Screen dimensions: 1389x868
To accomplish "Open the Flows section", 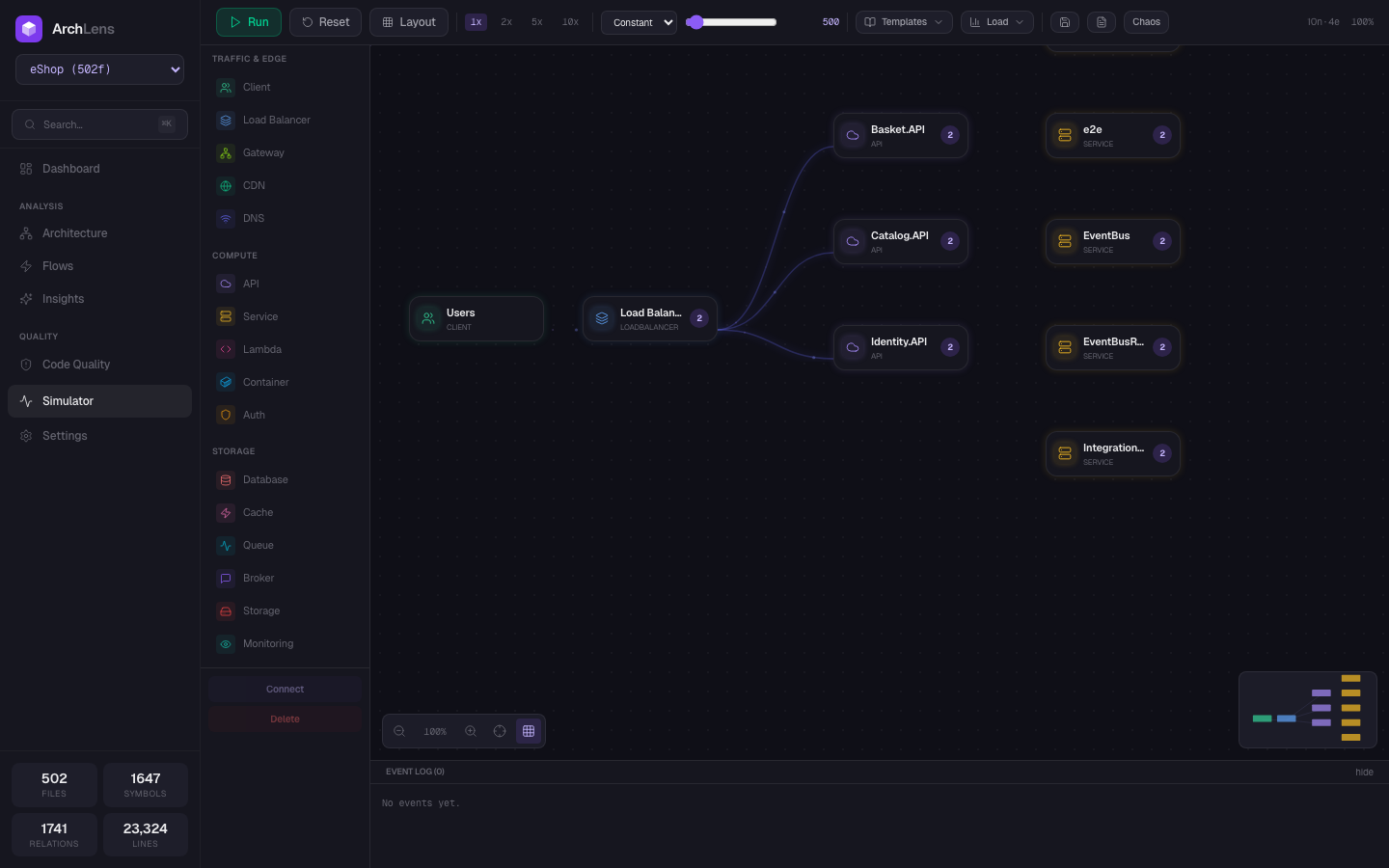I will pos(100,266).
